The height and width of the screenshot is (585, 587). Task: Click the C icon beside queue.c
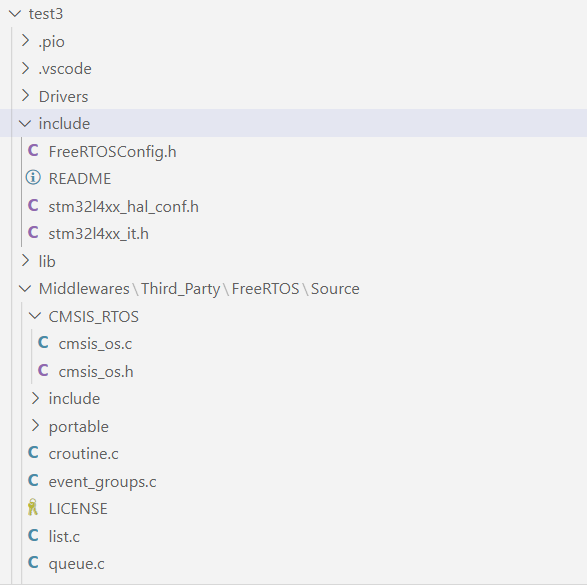pyautogui.click(x=33, y=563)
